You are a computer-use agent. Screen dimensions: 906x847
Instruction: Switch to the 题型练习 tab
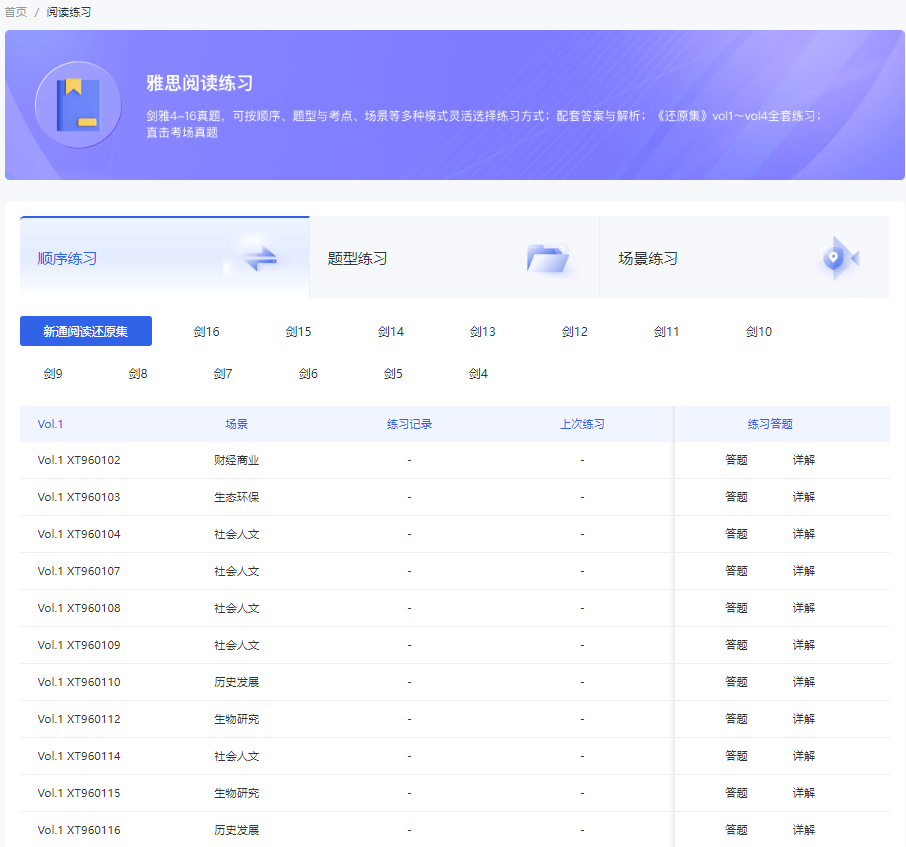455,258
